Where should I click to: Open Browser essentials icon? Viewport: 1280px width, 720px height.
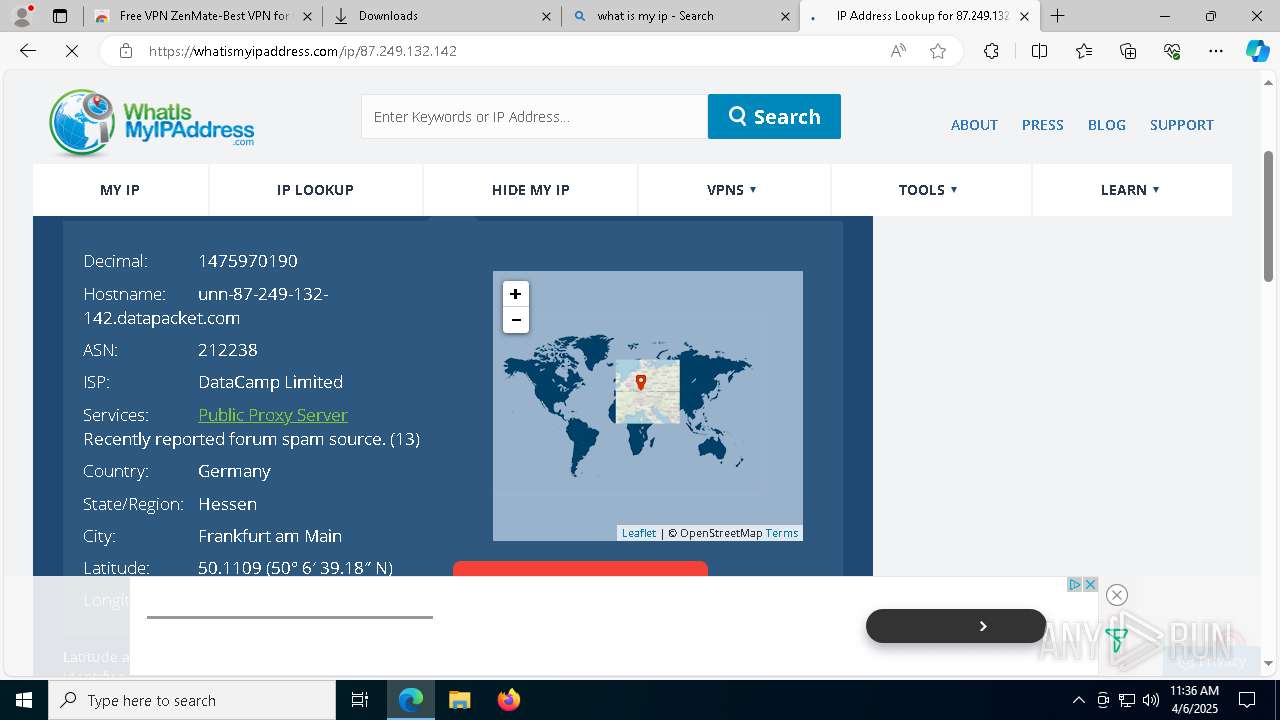1172,51
